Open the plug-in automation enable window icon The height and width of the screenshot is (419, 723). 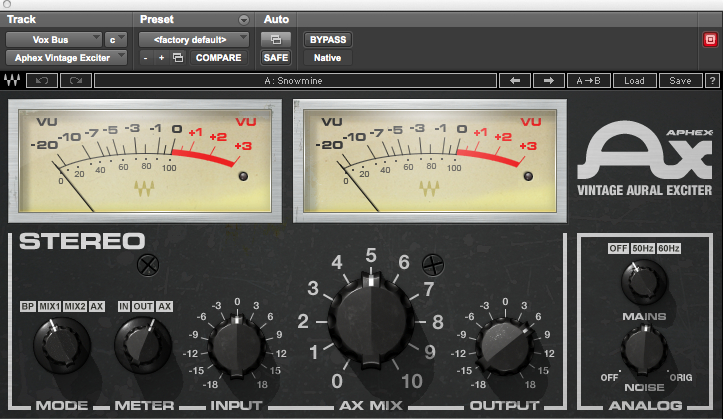[276, 40]
